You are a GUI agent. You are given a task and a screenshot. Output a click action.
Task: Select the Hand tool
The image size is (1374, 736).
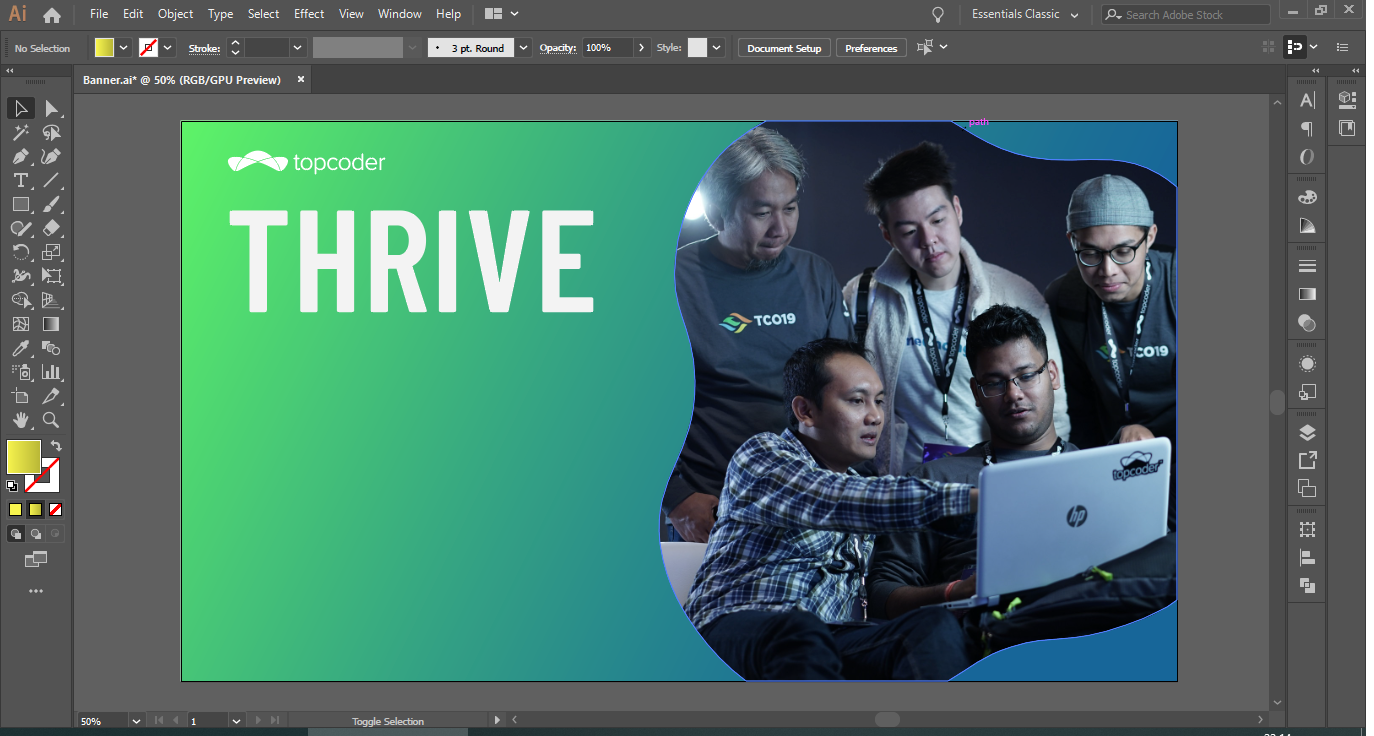coord(20,420)
